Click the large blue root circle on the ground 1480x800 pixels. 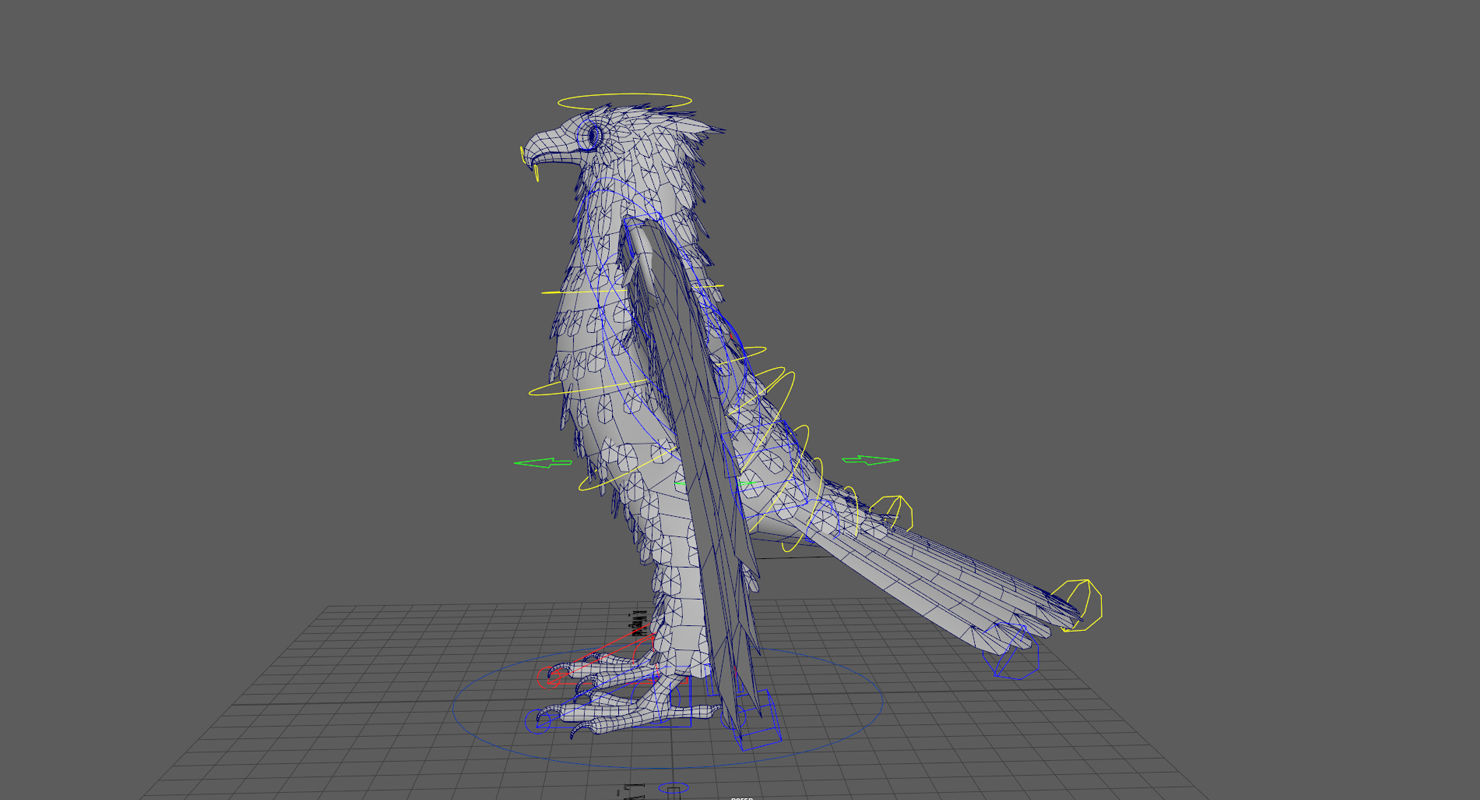coord(667,707)
